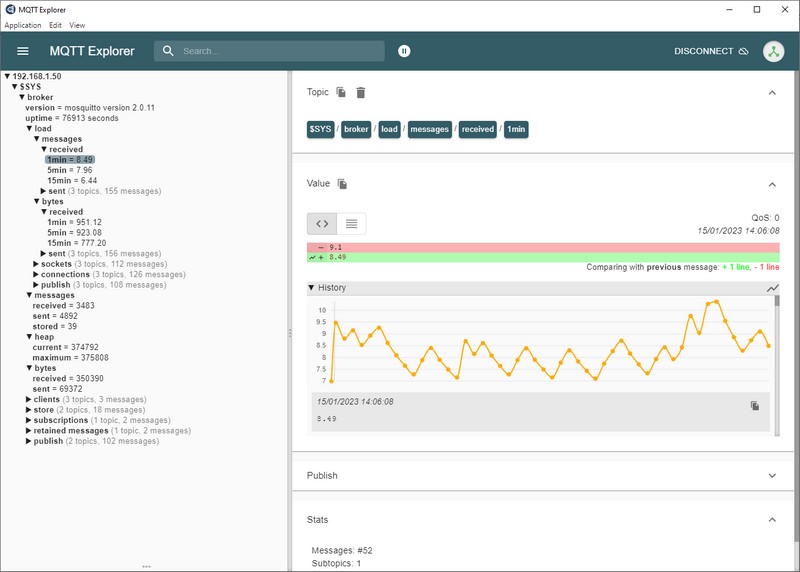The width and height of the screenshot is (800, 572).
Task: Copy the topic path to clipboard
Action: (341, 92)
